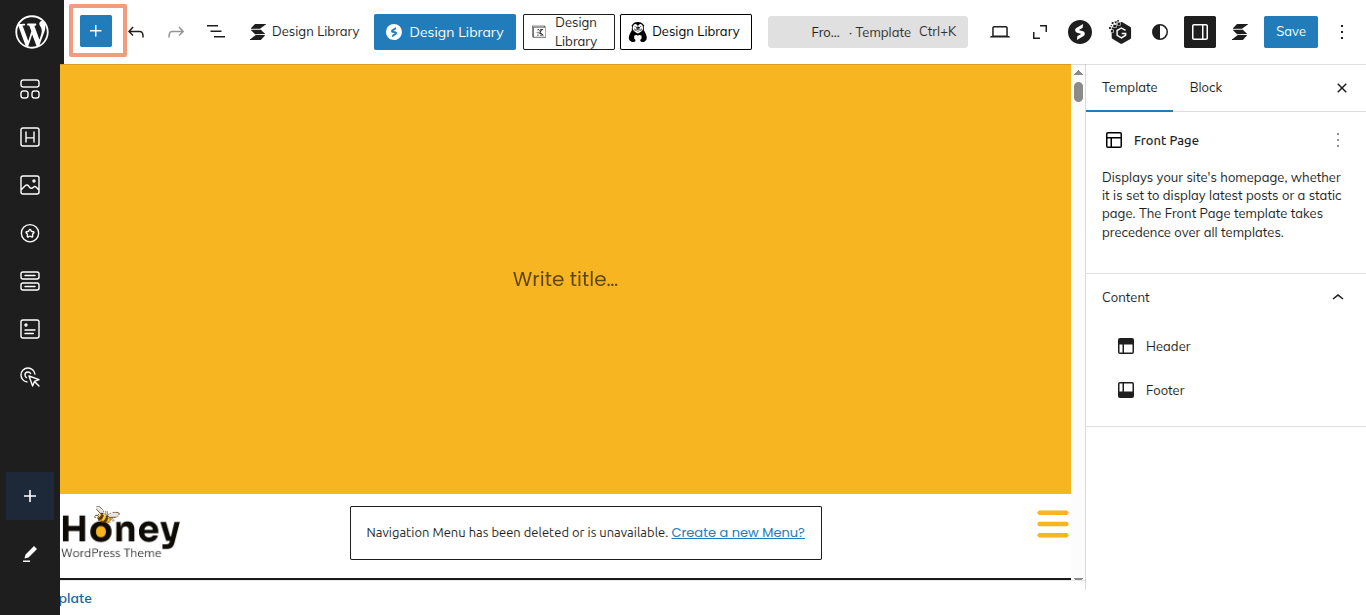Click the yellow hamburger menu icon
1366x615 pixels.
pyautogui.click(x=1052, y=524)
